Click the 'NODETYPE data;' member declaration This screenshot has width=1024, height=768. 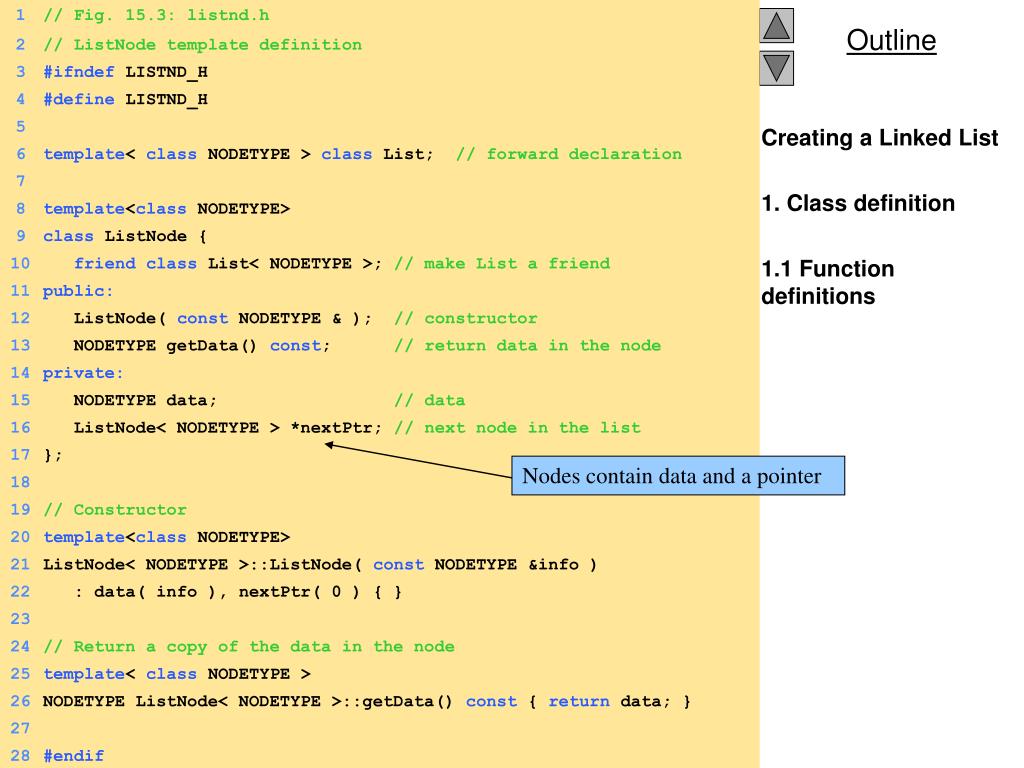(x=145, y=400)
